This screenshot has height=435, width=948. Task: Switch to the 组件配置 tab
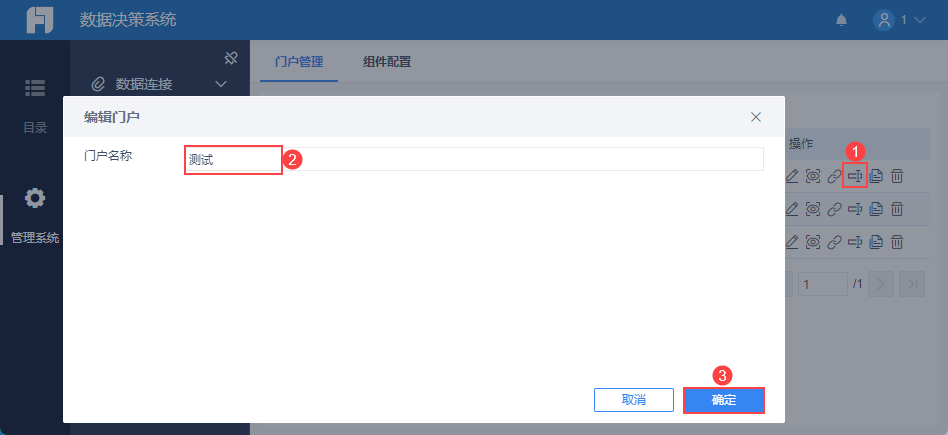coord(387,61)
